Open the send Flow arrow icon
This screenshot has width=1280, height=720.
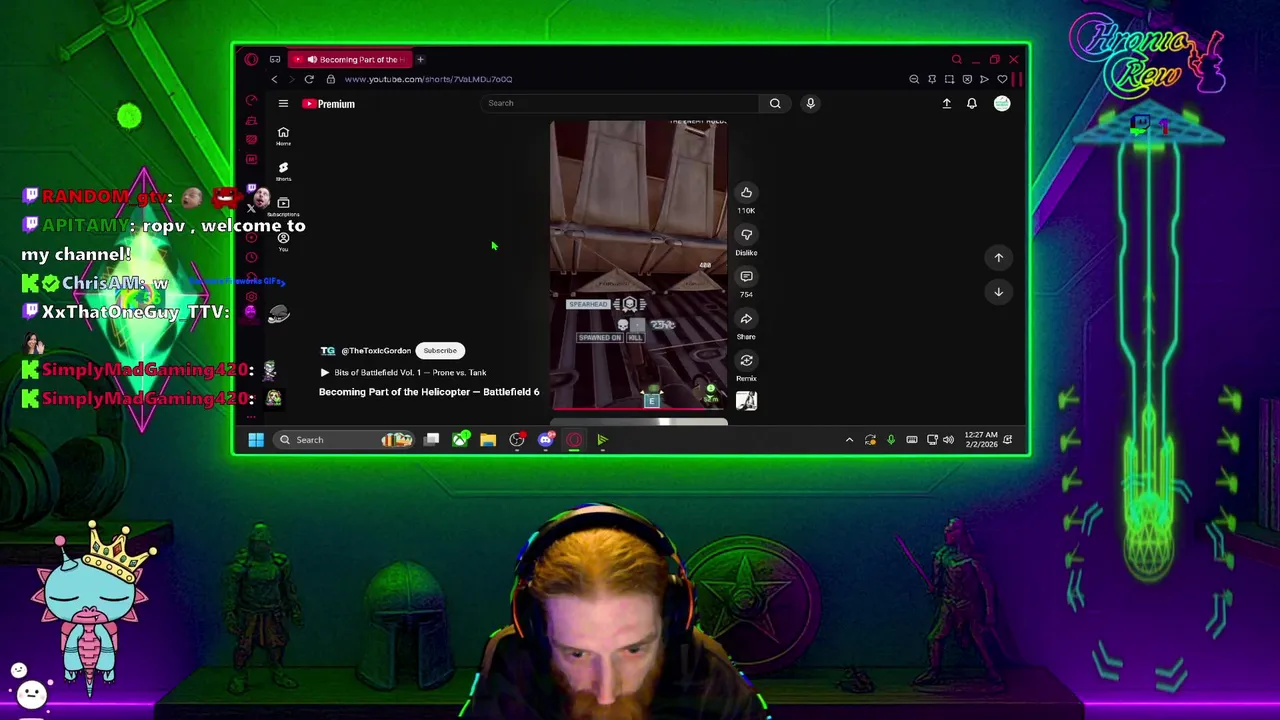(x=984, y=79)
